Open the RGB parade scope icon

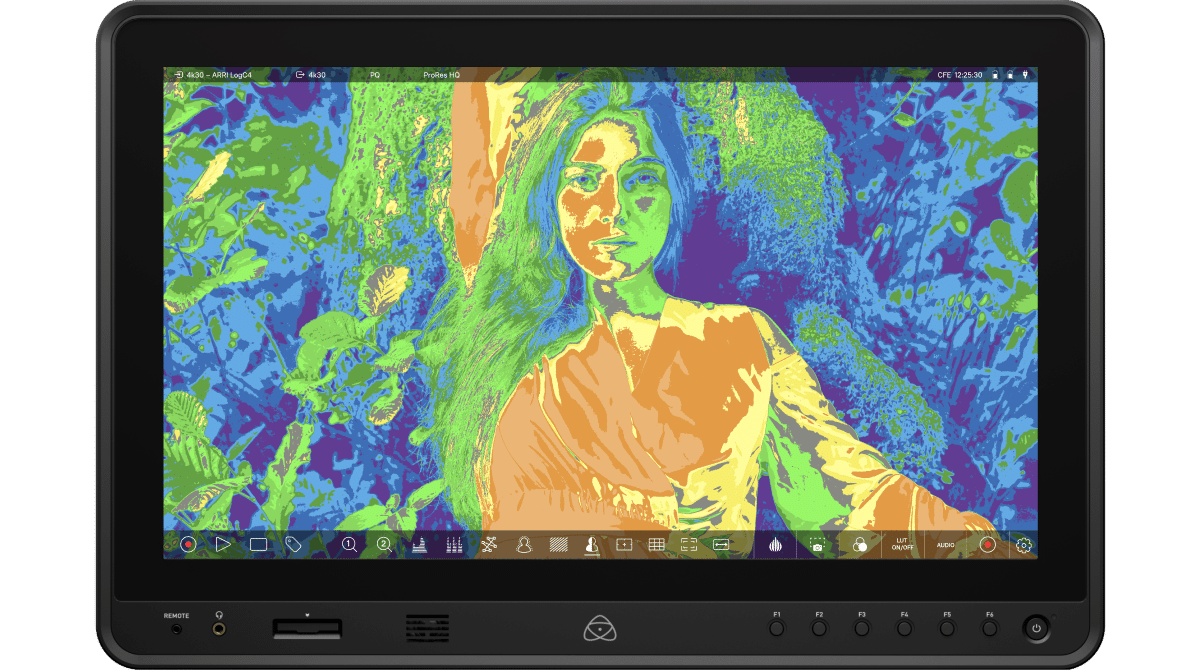[x=454, y=545]
